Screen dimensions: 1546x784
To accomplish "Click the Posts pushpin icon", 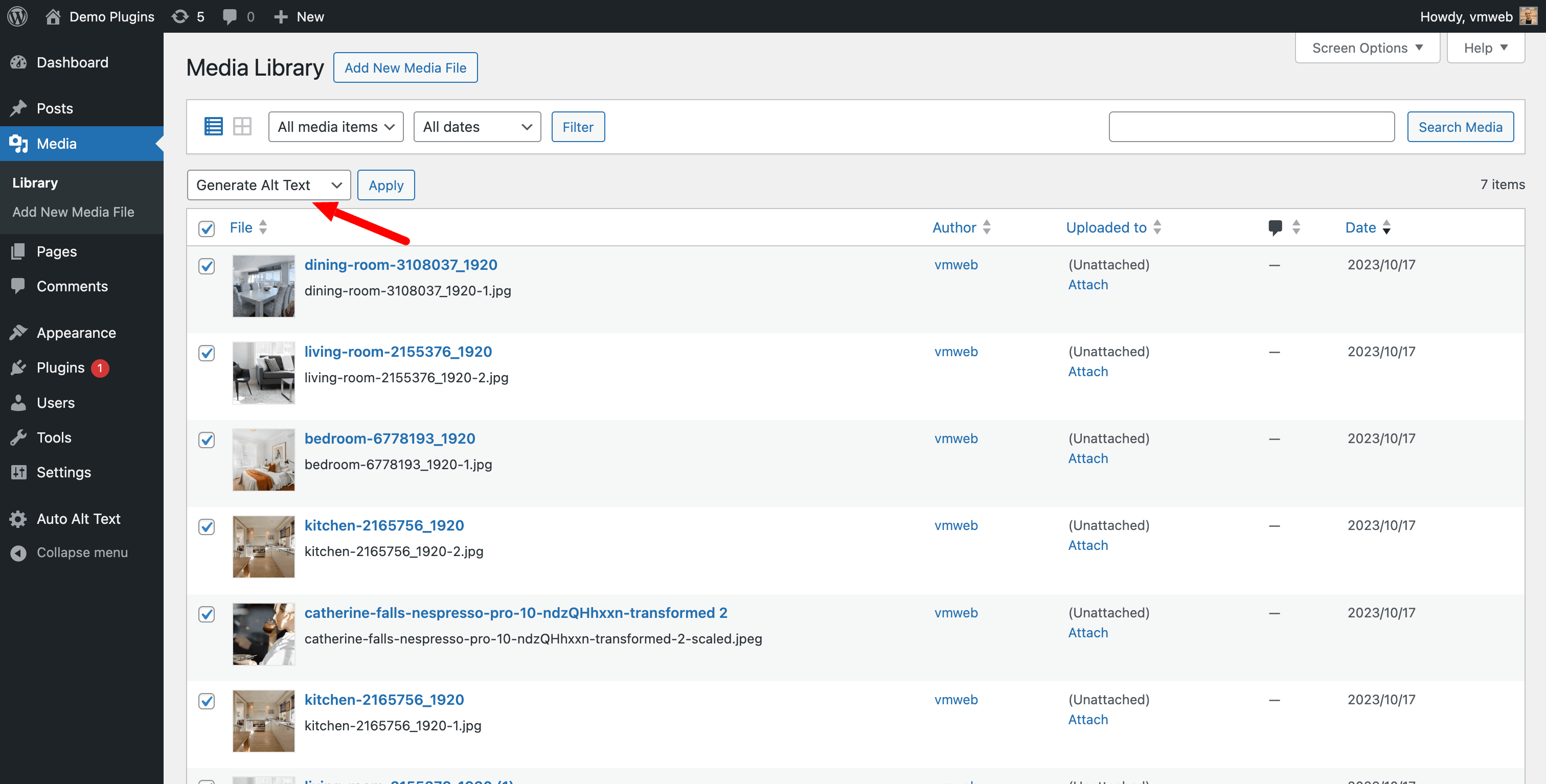I will coord(18,108).
